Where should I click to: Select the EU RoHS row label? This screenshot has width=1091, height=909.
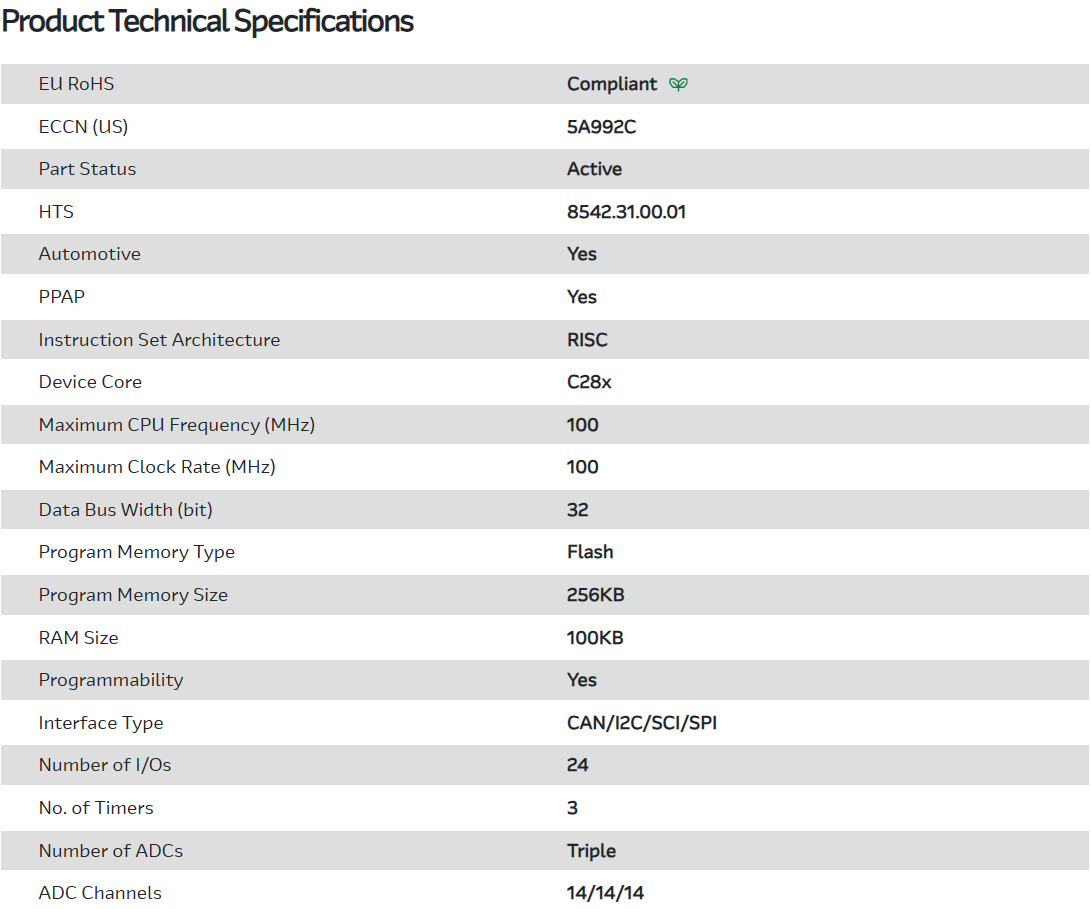click(76, 84)
